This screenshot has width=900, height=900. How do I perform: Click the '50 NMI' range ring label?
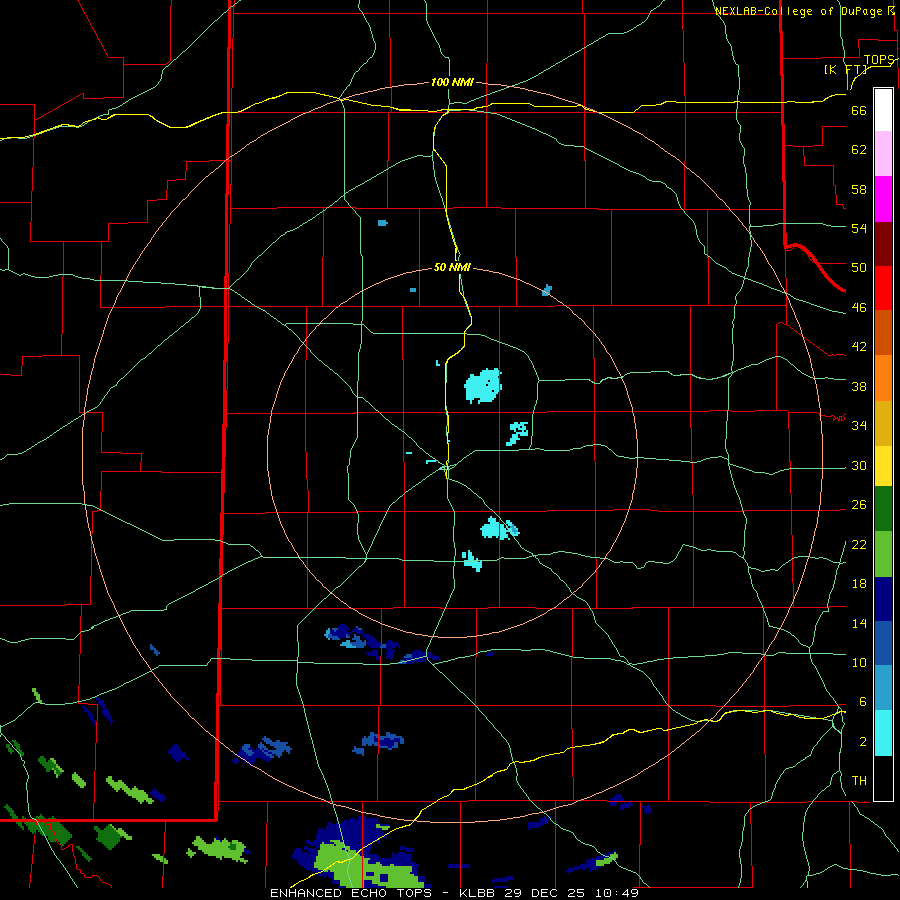(452, 267)
